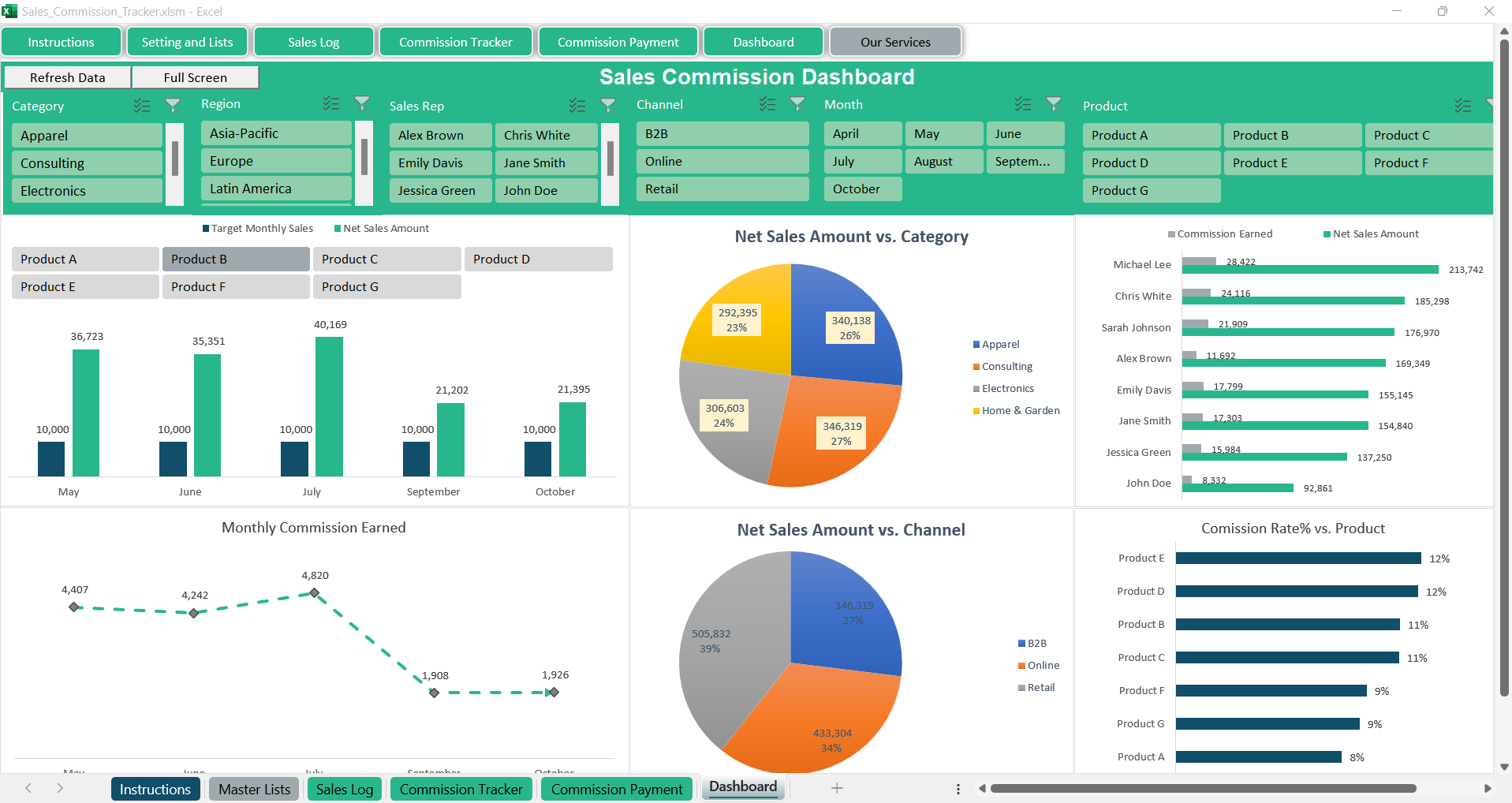
Task: Toggle the Online channel slicer item
Action: 722,162
